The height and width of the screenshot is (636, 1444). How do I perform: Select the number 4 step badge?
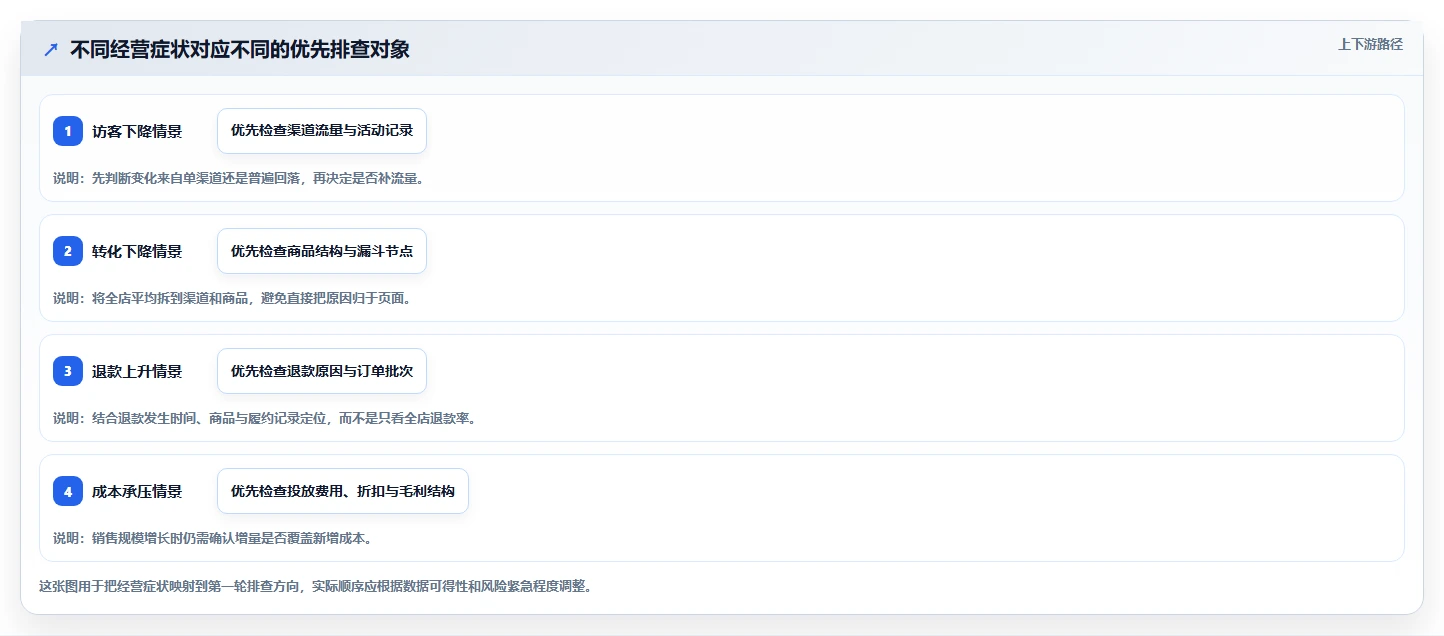[x=68, y=491]
